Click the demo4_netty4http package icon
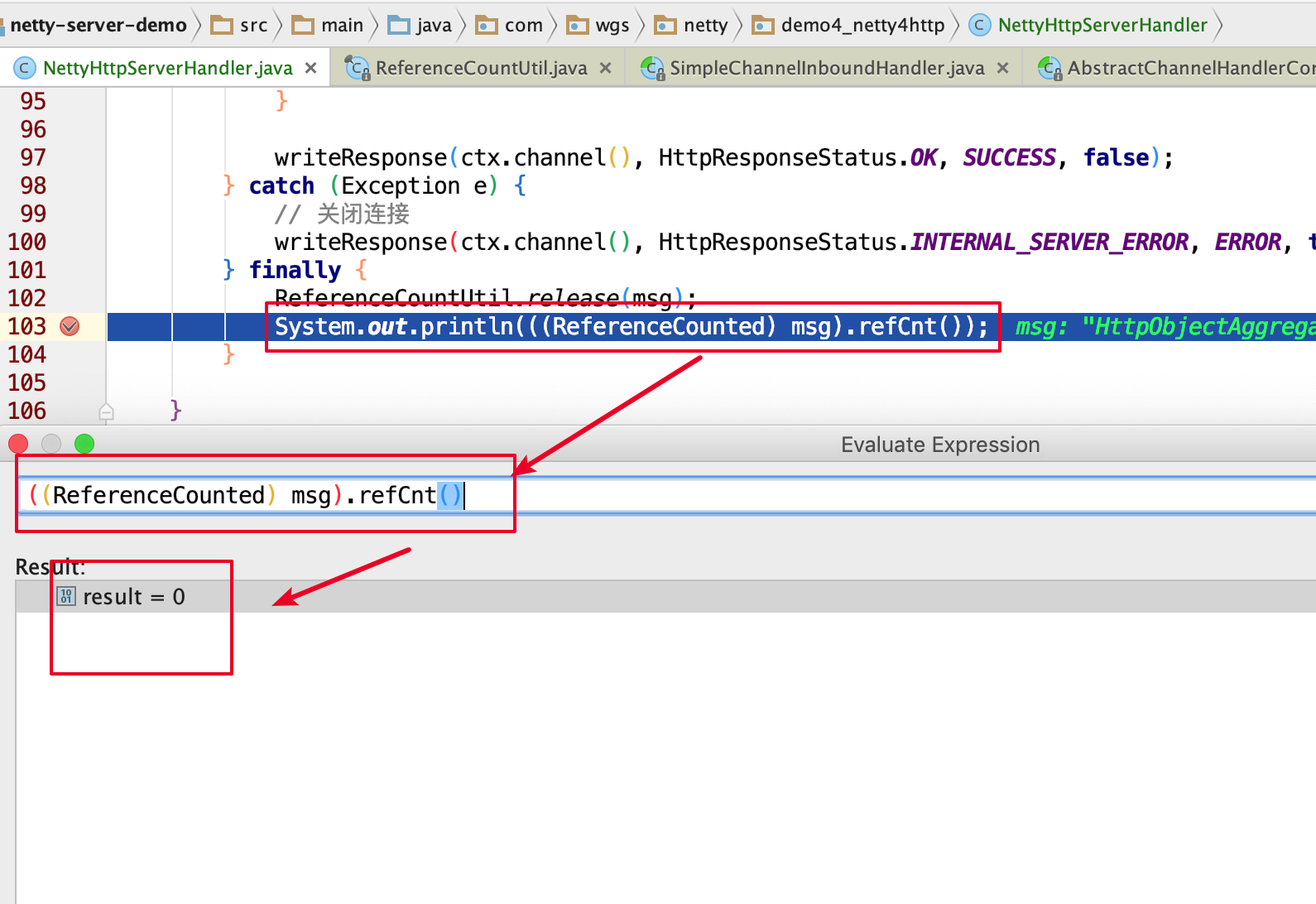The height and width of the screenshot is (904, 1316). click(763, 25)
